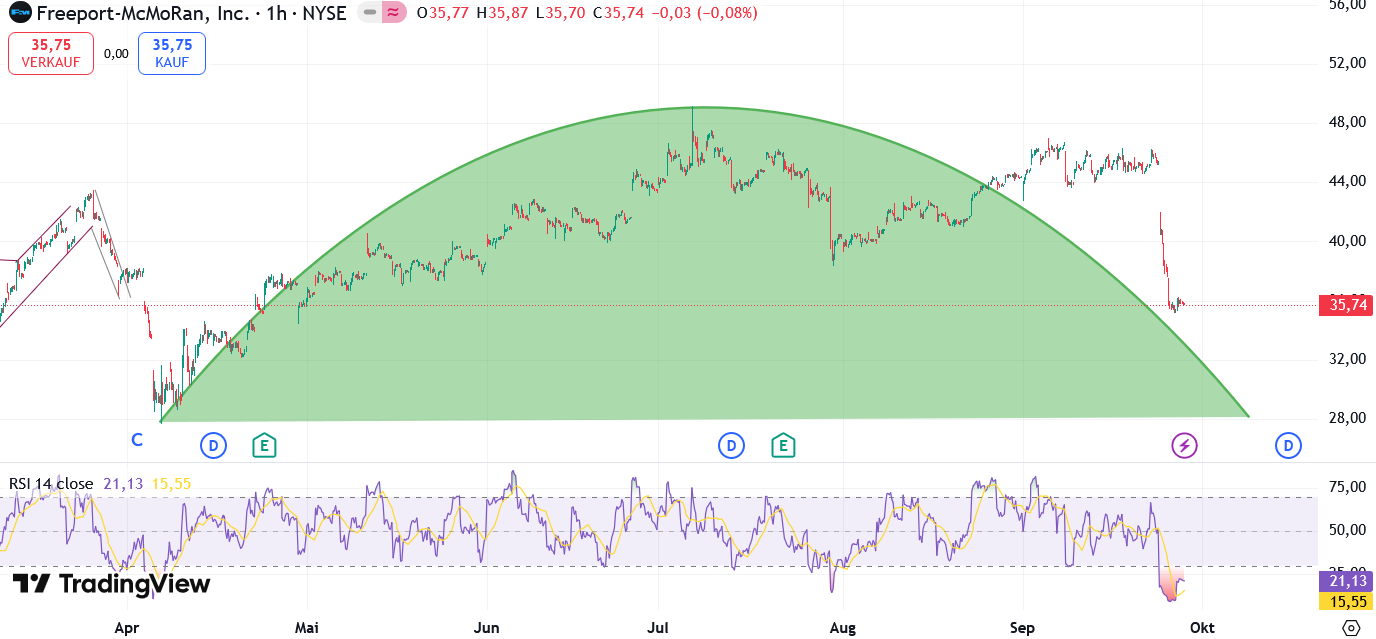Open the earnings marker E near August
Image resolution: width=1376 pixels, height=639 pixels.
[x=783, y=445]
